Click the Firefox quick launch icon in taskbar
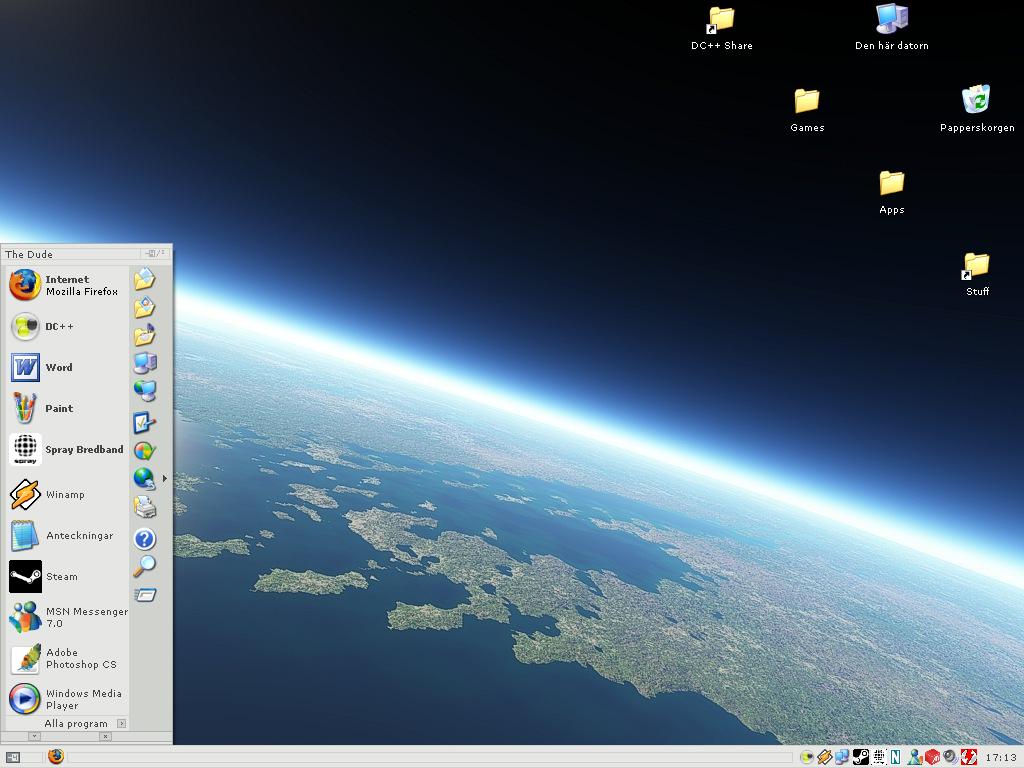The width and height of the screenshot is (1024, 768). coord(56,757)
